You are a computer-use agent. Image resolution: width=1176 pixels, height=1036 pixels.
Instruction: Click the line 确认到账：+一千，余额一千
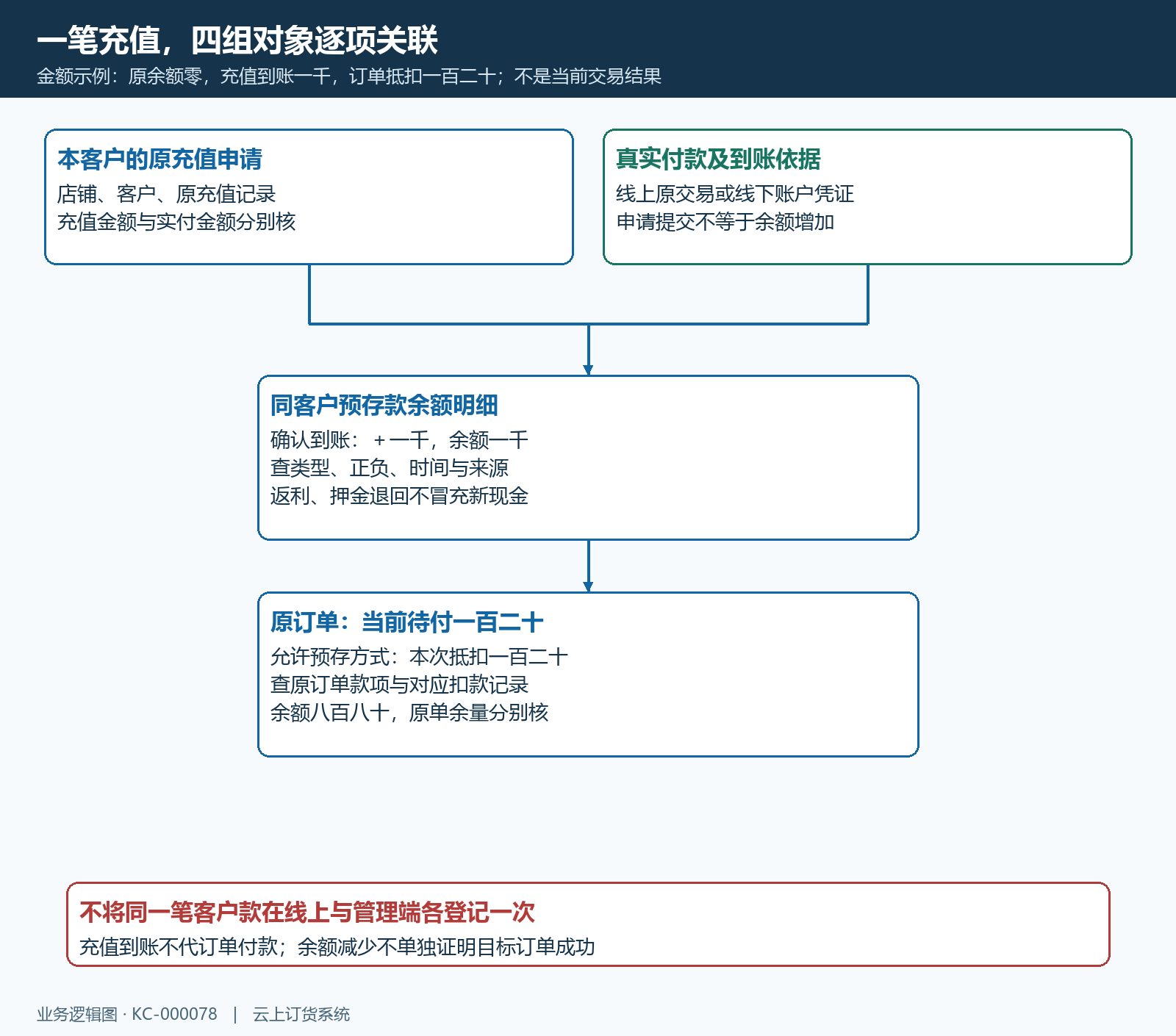pos(399,440)
